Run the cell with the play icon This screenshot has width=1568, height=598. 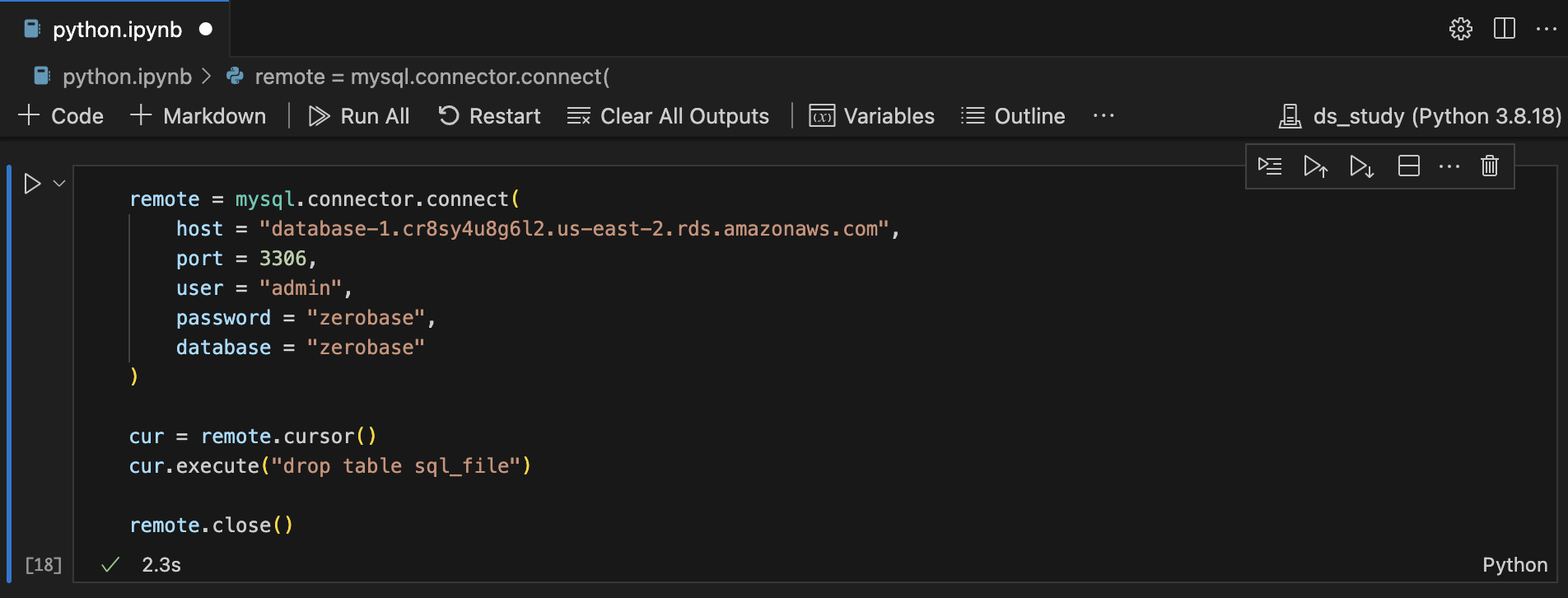(32, 184)
